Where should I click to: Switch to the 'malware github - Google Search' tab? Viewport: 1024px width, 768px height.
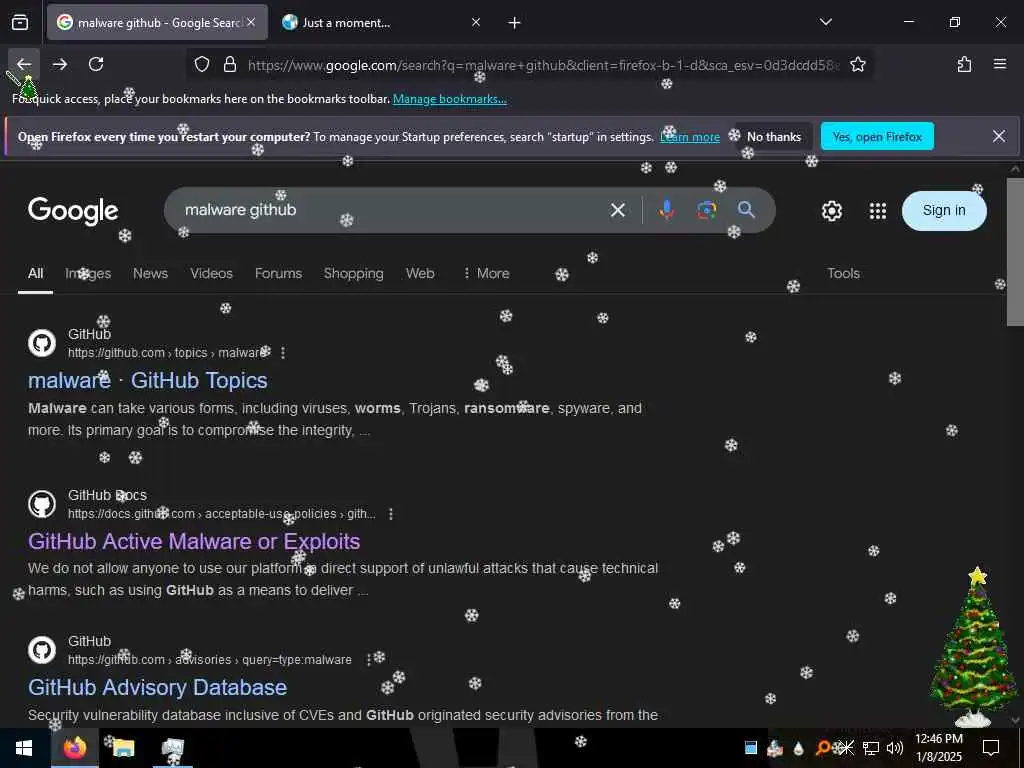click(x=157, y=23)
